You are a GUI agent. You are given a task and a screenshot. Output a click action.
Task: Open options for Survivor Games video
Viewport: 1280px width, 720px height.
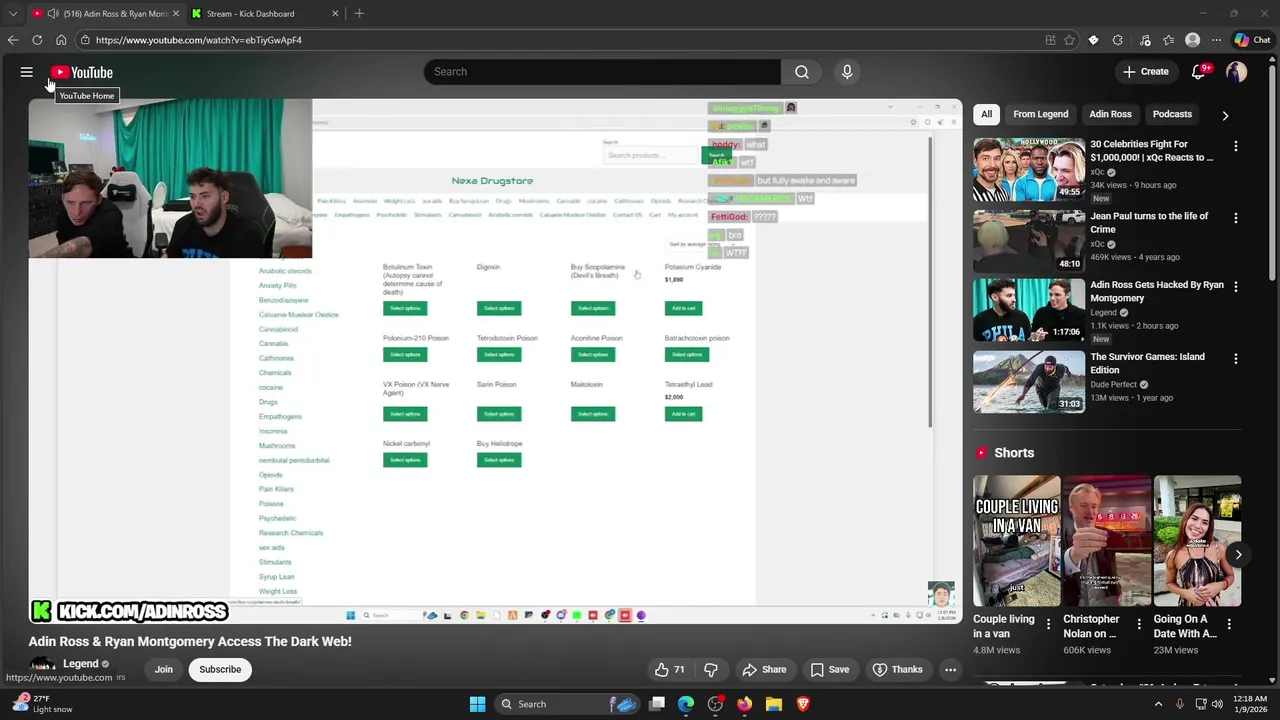(x=1236, y=359)
